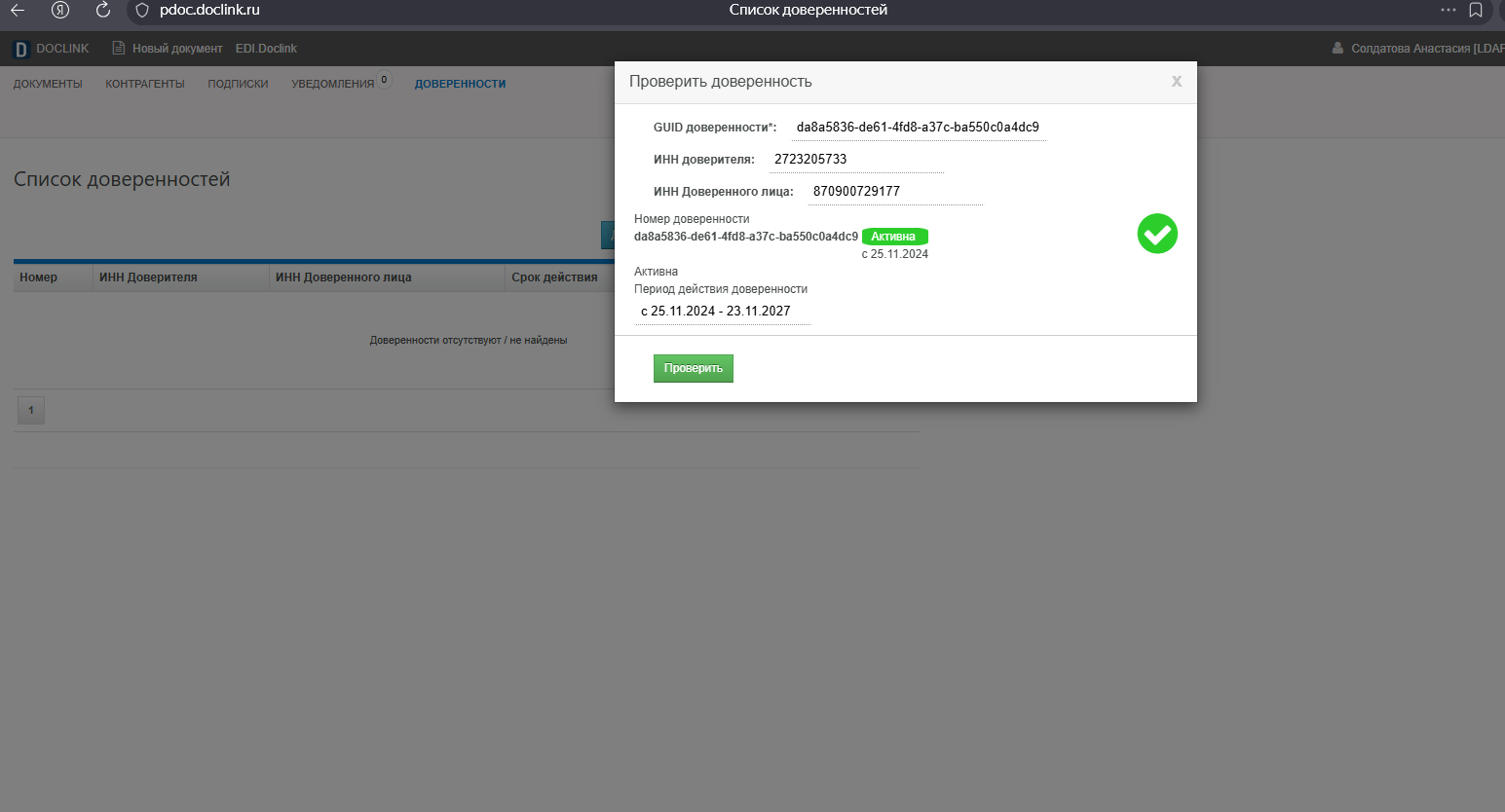
Task: Click the bold GUID under Номер доверенности
Action: click(x=746, y=237)
